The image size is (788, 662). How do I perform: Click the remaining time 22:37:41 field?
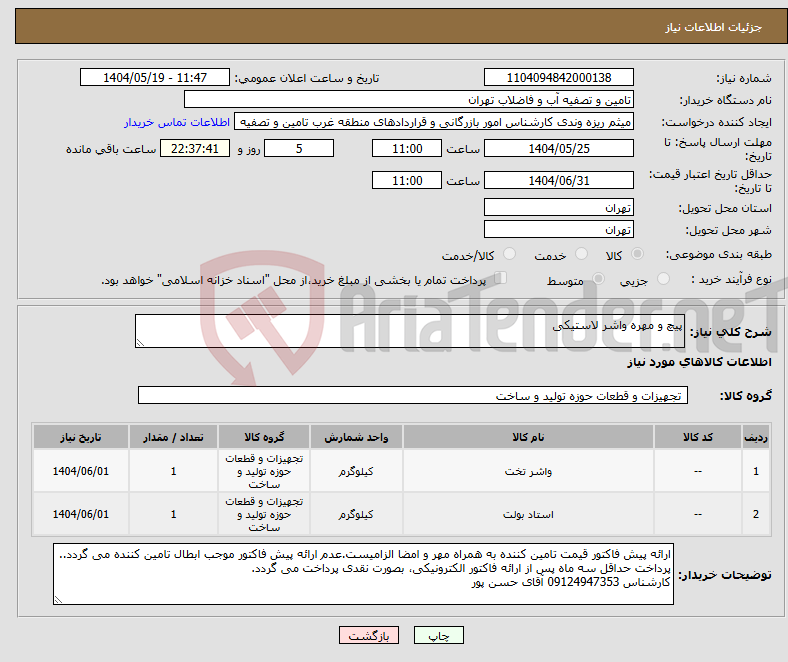(x=195, y=148)
